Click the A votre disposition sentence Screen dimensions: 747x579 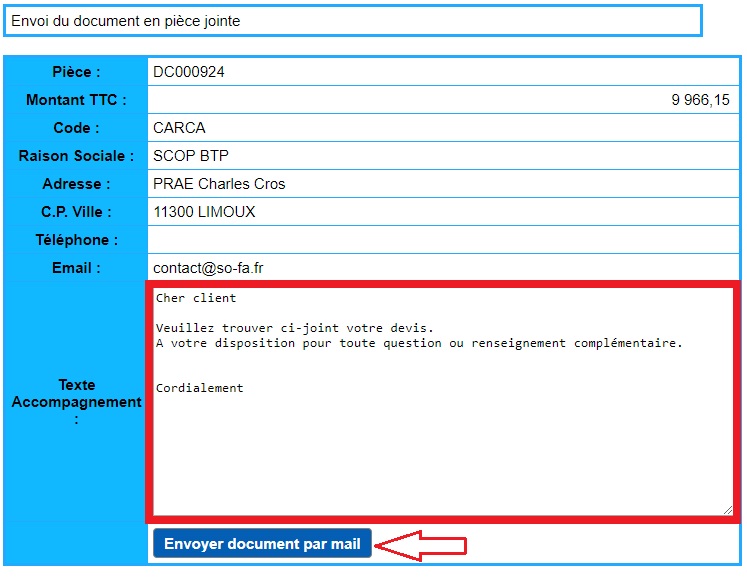(419, 343)
